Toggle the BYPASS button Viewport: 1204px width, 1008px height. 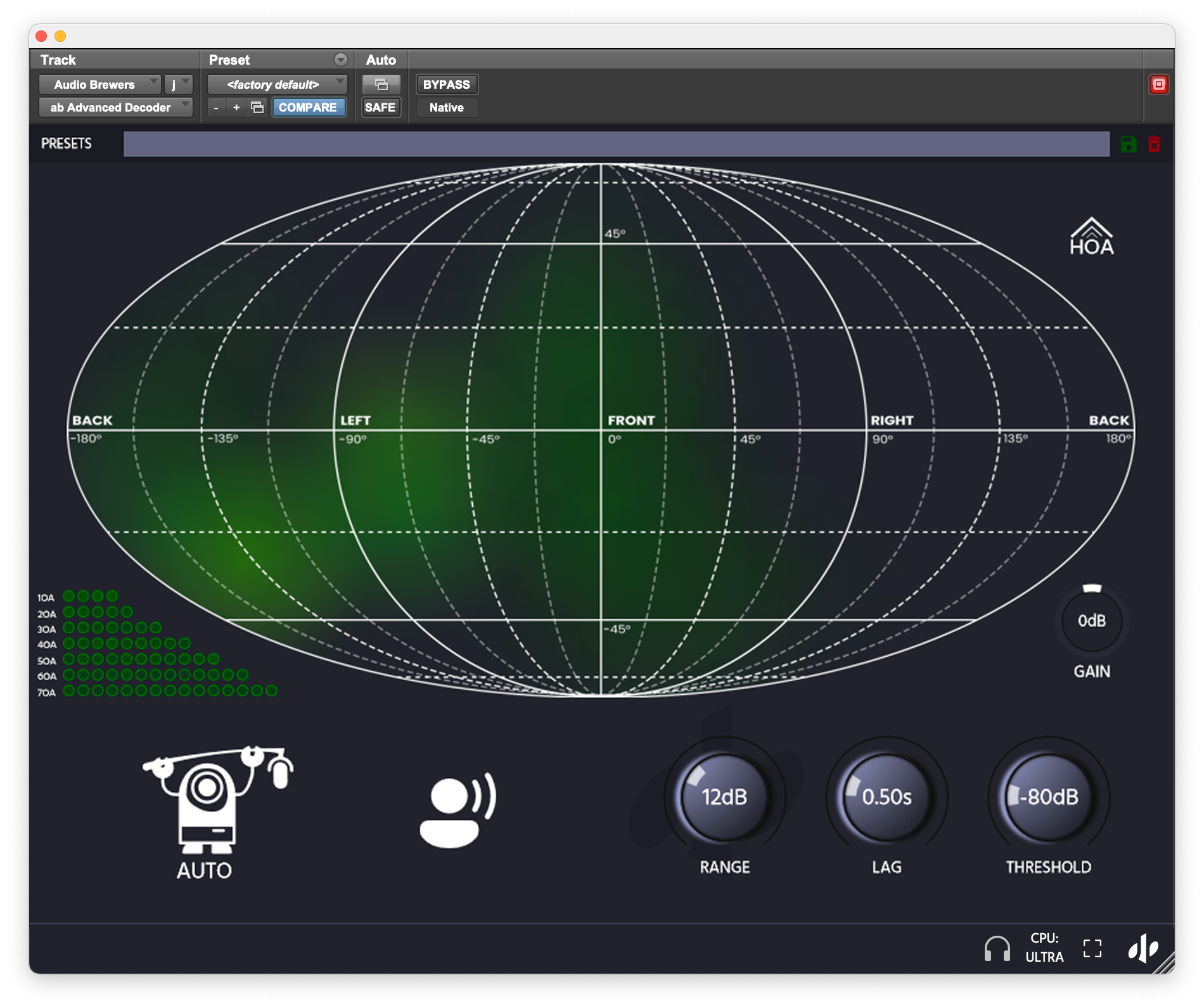pyautogui.click(x=447, y=84)
